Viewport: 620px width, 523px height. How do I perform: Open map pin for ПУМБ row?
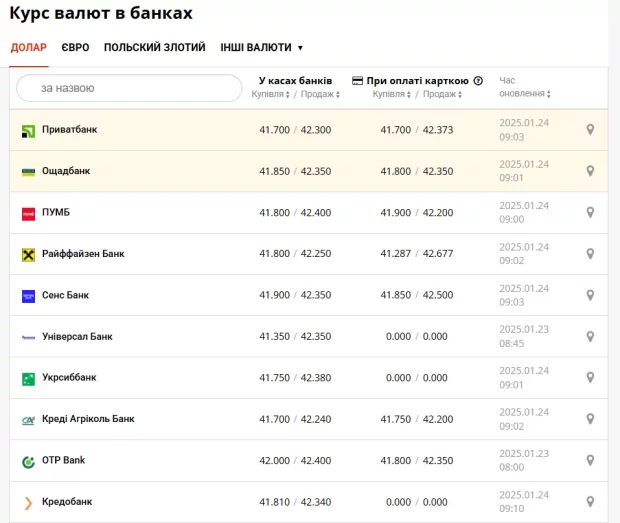click(x=590, y=213)
